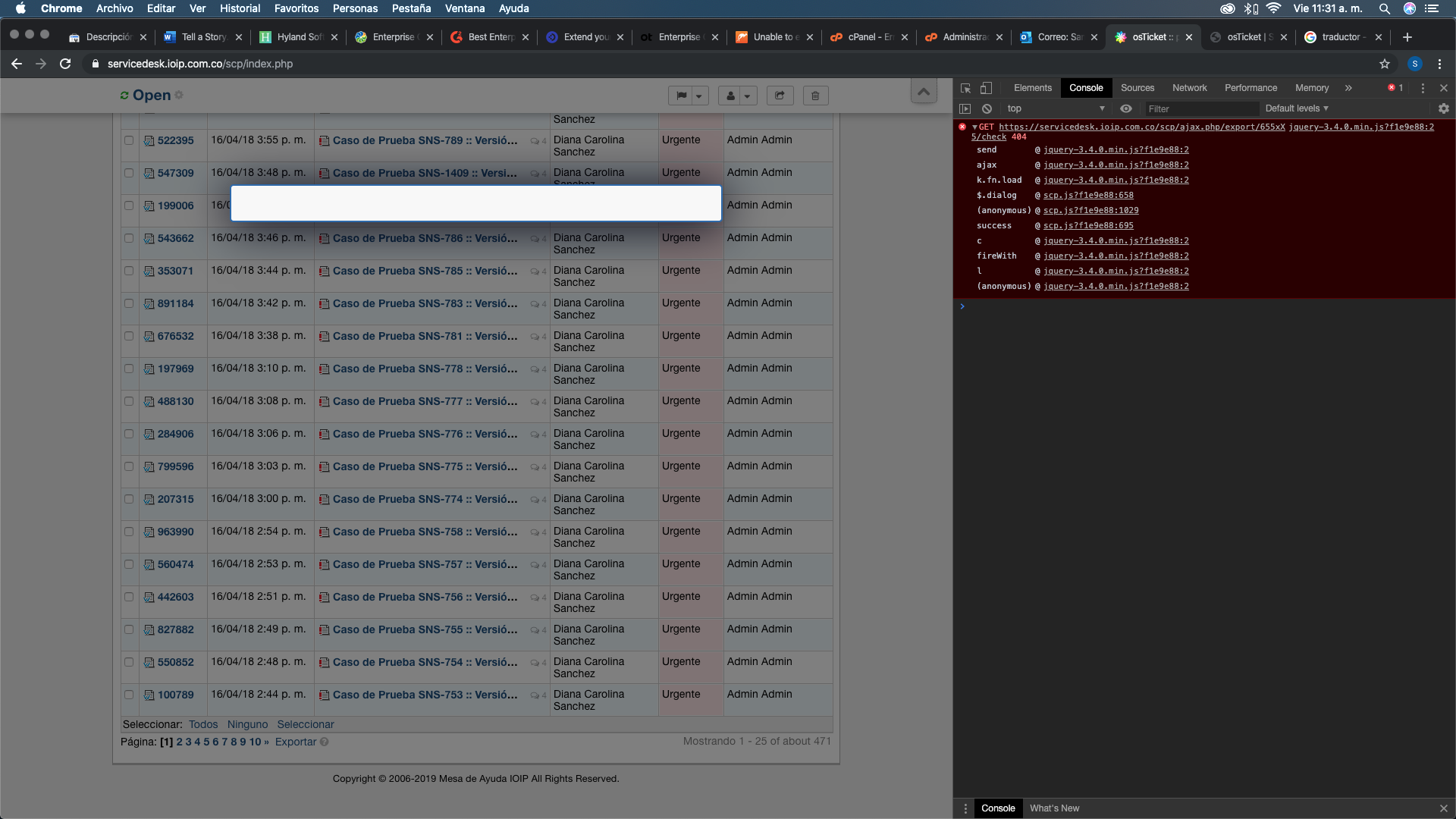Check the box for ticket 522395
1456x819 pixels.
[x=129, y=140]
